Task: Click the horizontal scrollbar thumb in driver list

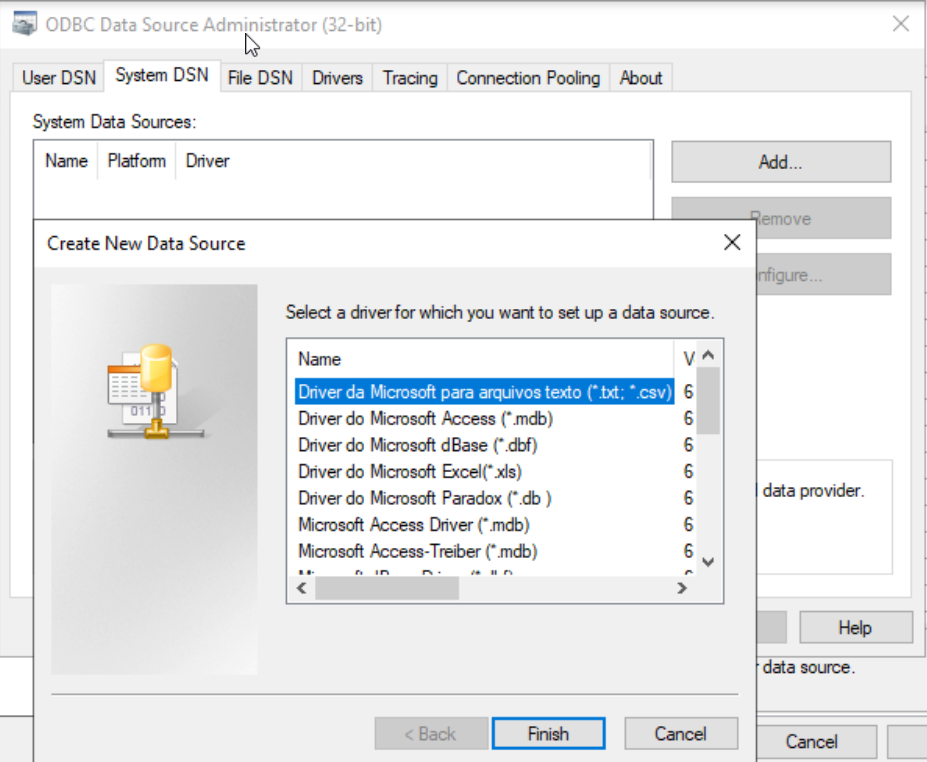Action: 387,588
